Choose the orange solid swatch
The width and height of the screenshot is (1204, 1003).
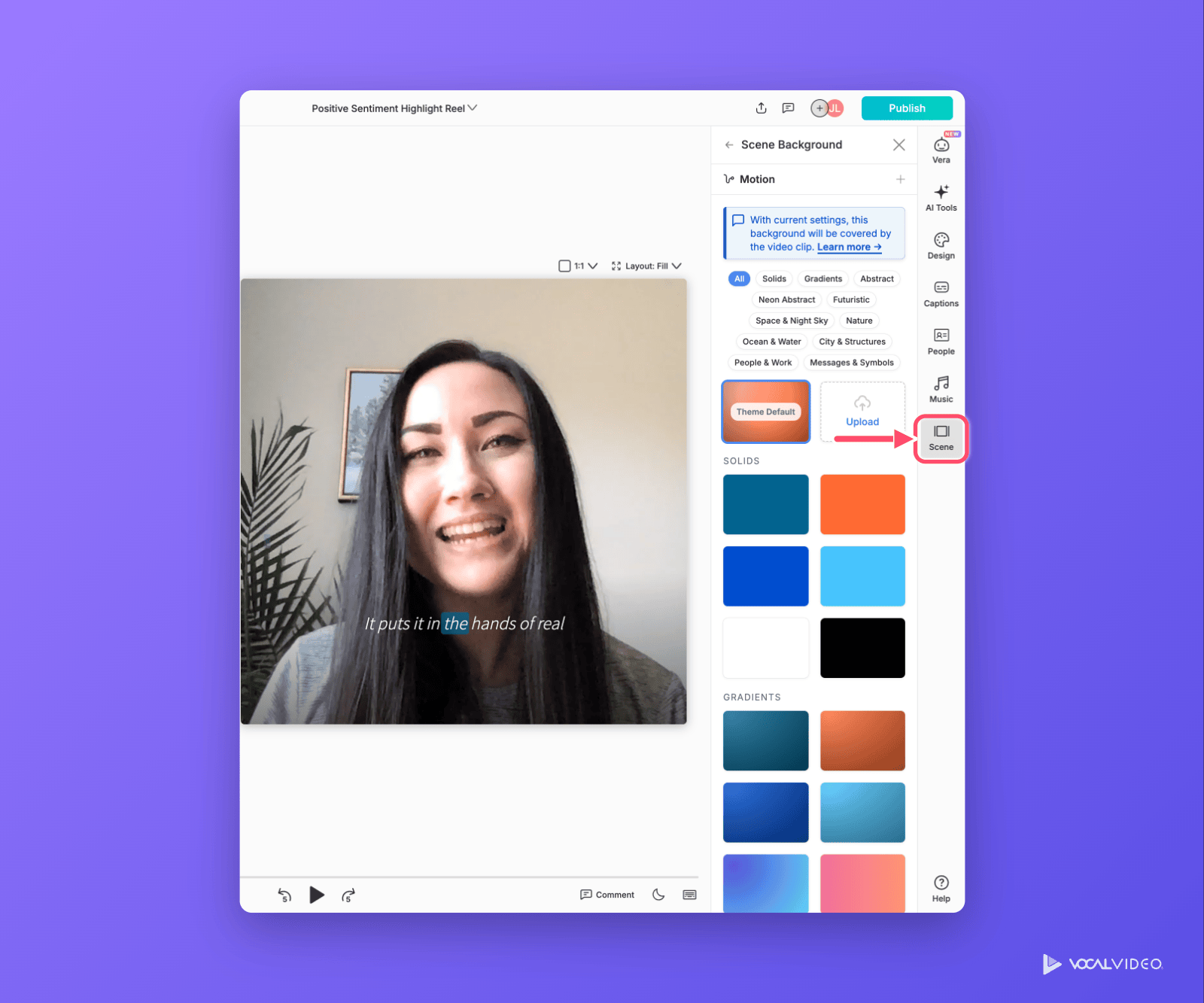click(862, 504)
